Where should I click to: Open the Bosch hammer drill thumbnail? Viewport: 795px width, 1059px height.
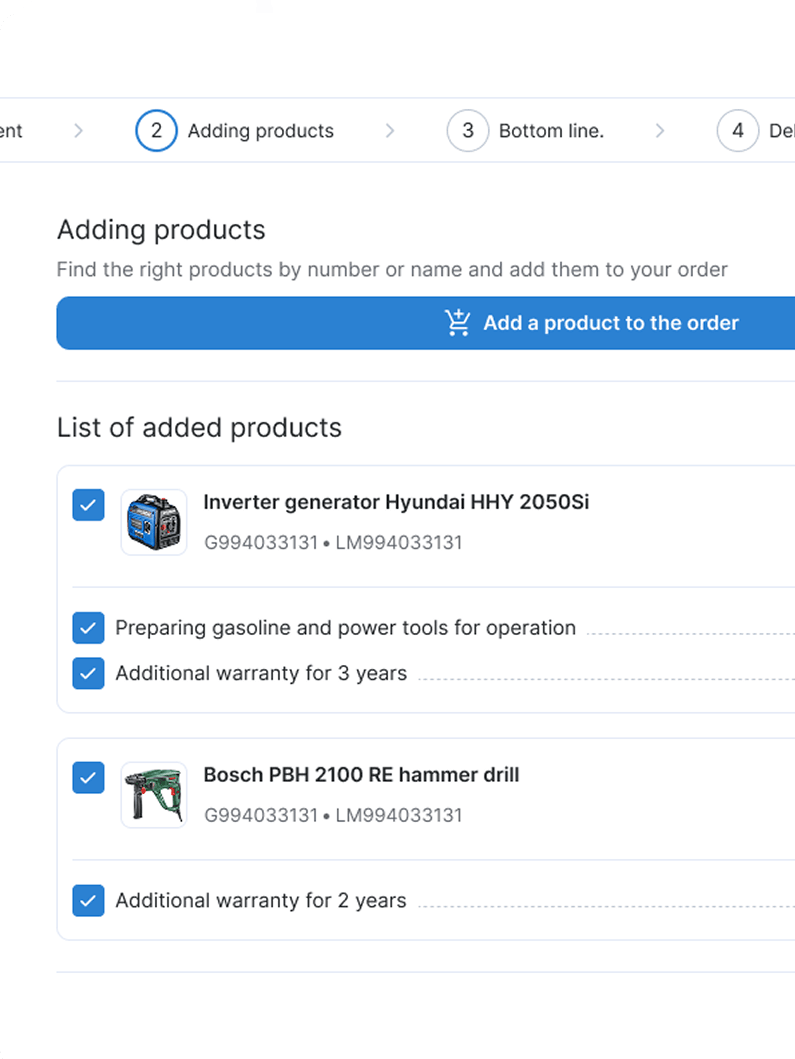(x=154, y=795)
